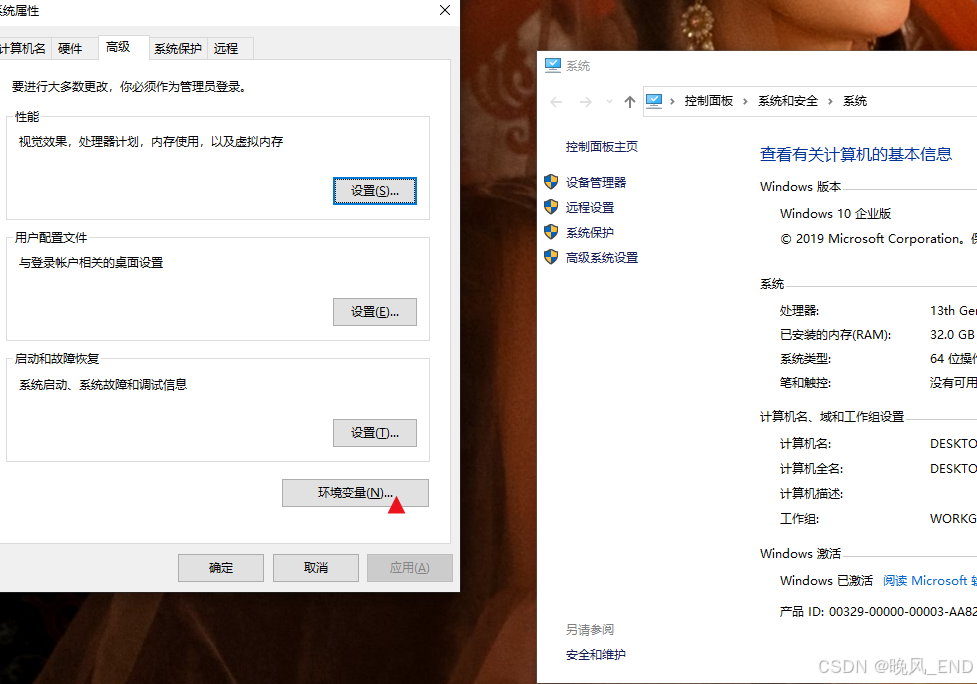Image resolution: width=977 pixels, height=684 pixels.
Task: Click the blue system icon beside 系统 heading
Action: [554, 65]
